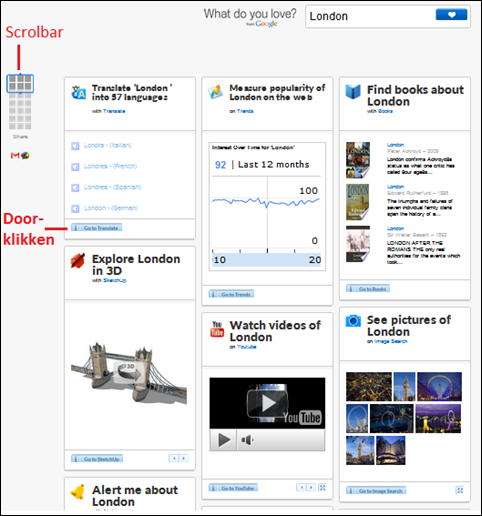This screenshot has height=516, width=482.
Task: Open the bottom-row Big Ben blue sky photo
Action: point(360,450)
